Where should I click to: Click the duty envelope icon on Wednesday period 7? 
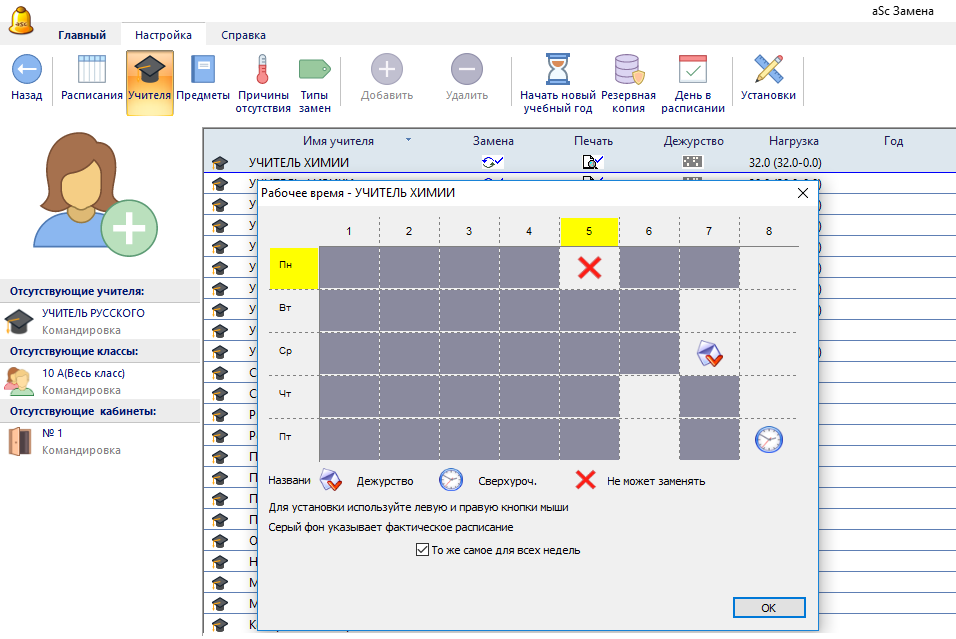tap(709, 354)
